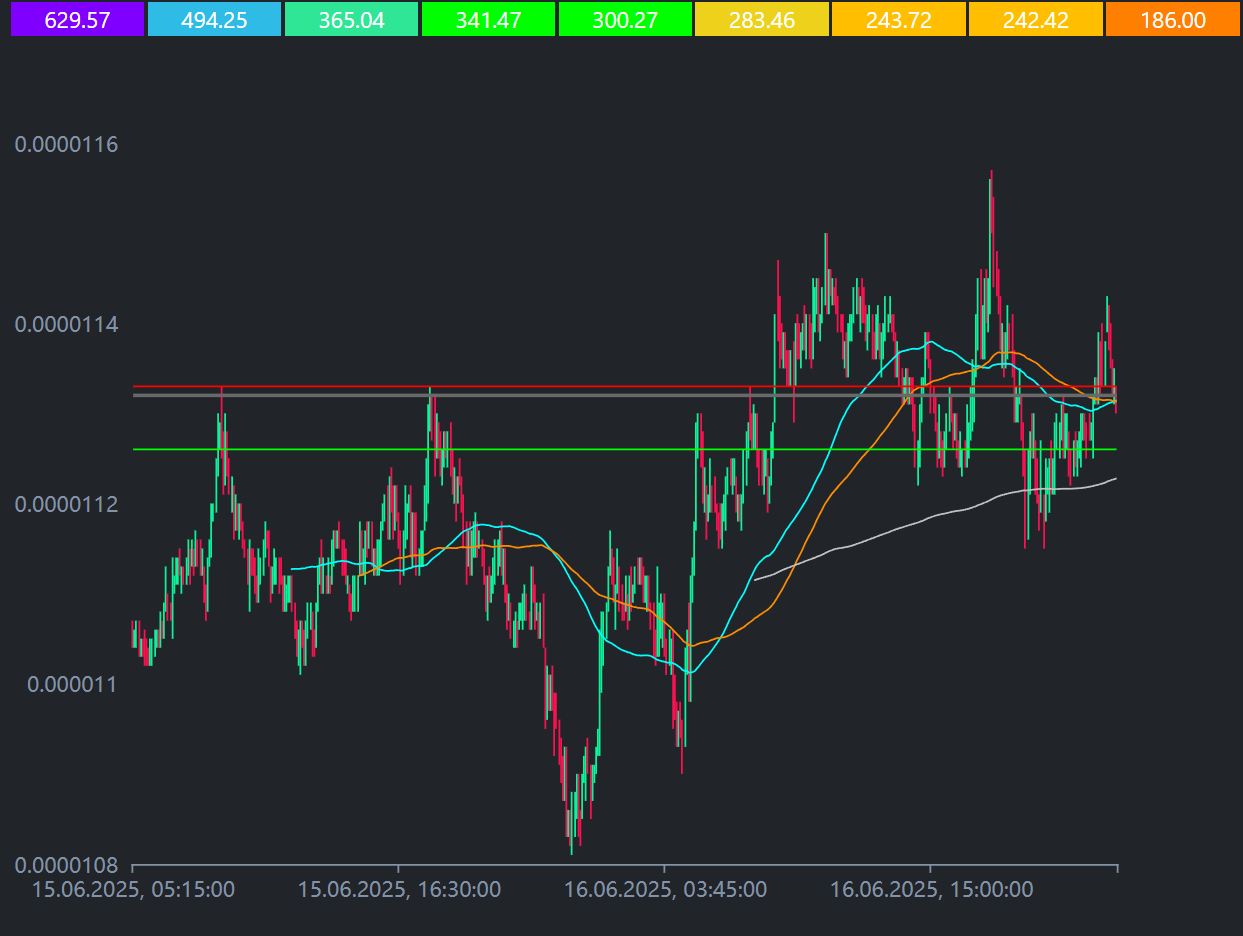Select the teal 365.04 value box
Screen dimensions: 1243x936
click(x=351, y=19)
